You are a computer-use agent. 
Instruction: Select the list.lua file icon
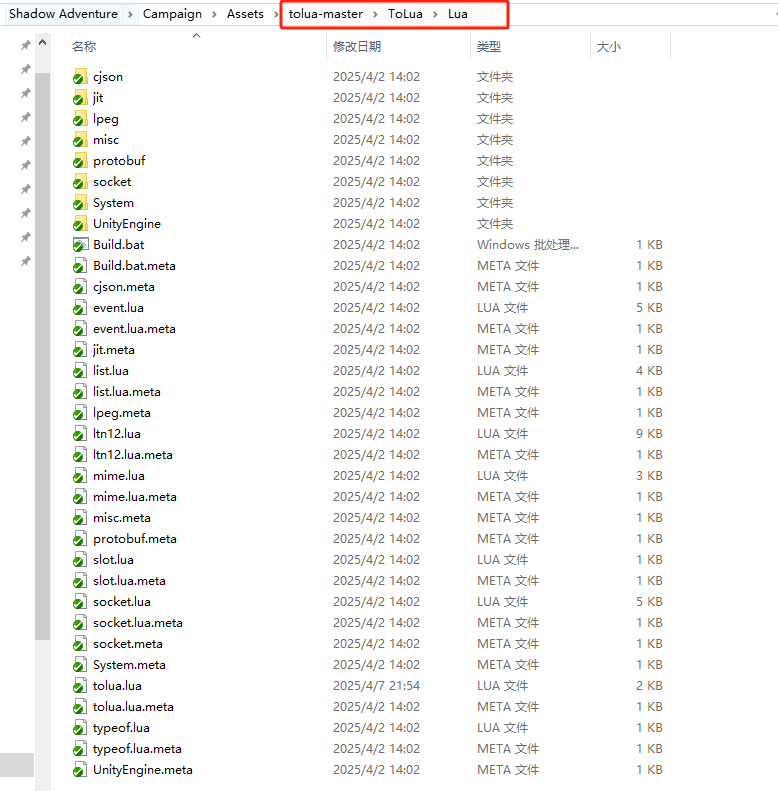tap(80, 371)
